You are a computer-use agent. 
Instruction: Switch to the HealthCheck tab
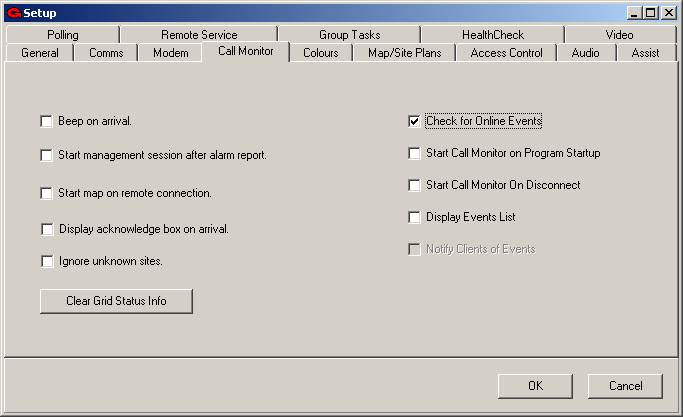pos(491,35)
